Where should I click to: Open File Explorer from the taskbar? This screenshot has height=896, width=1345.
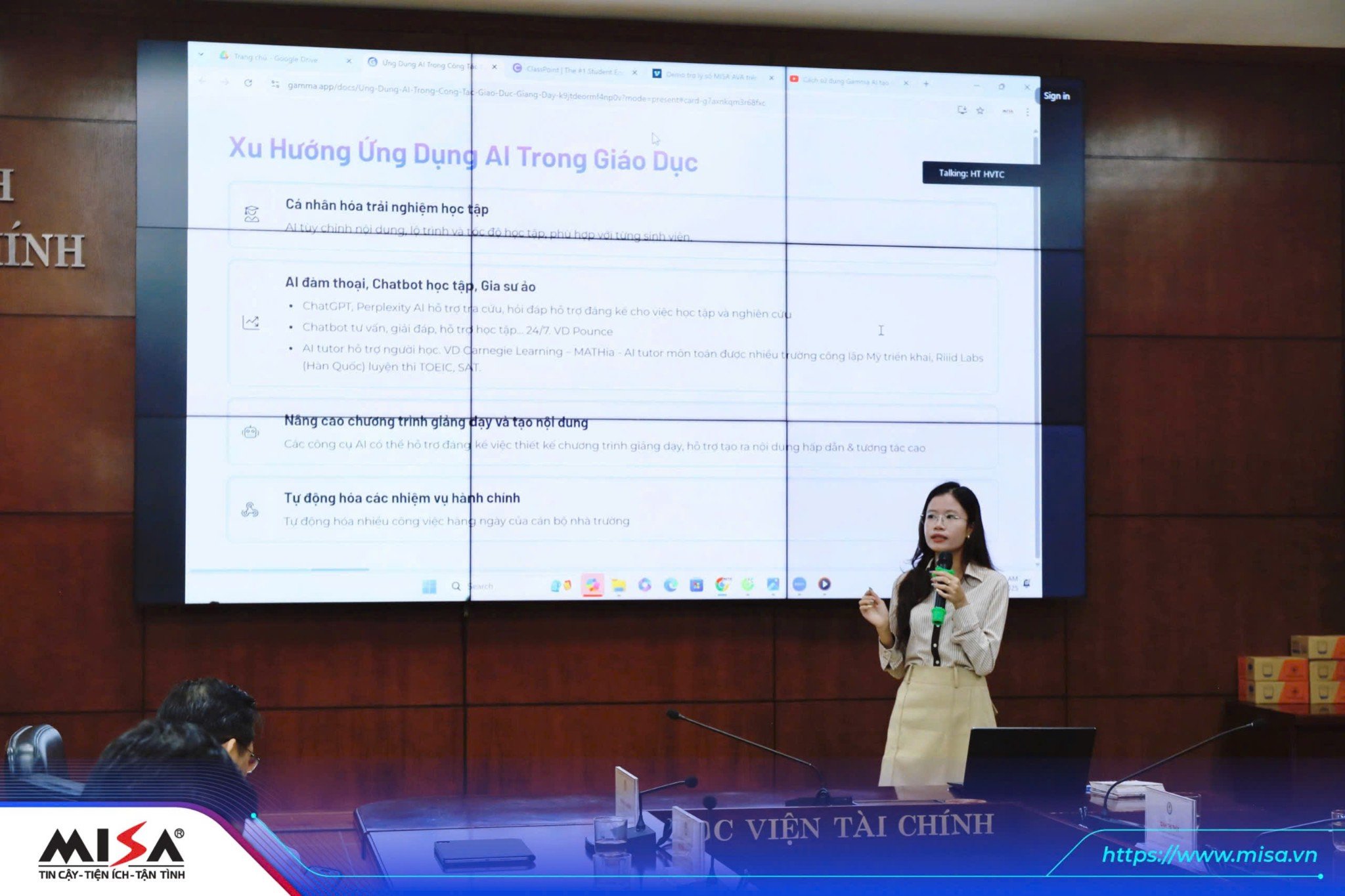point(619,585)
